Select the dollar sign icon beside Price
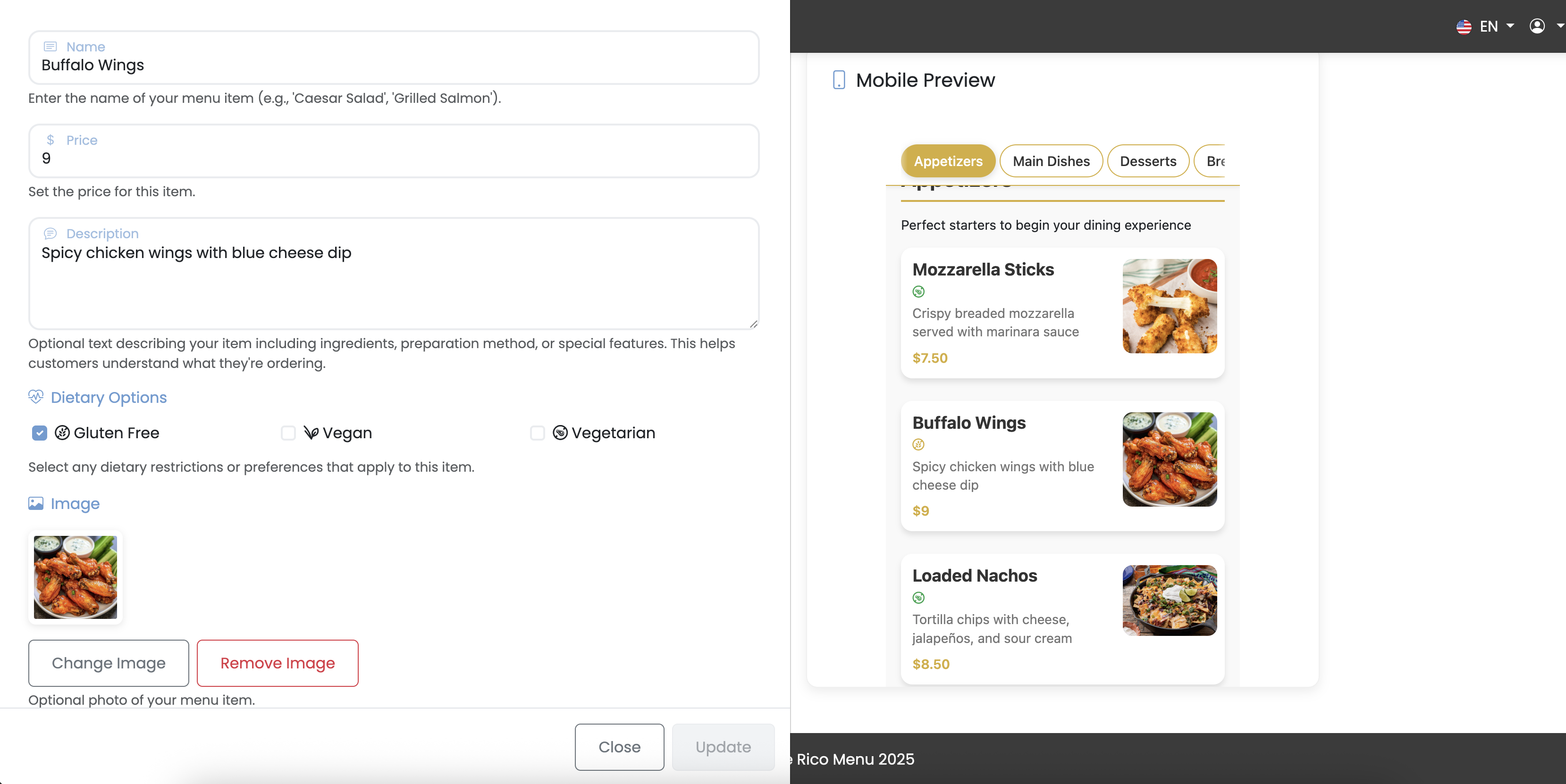The height and width of the screenshot is (784, 1566). pyautogui.click(x=51, y=140)
